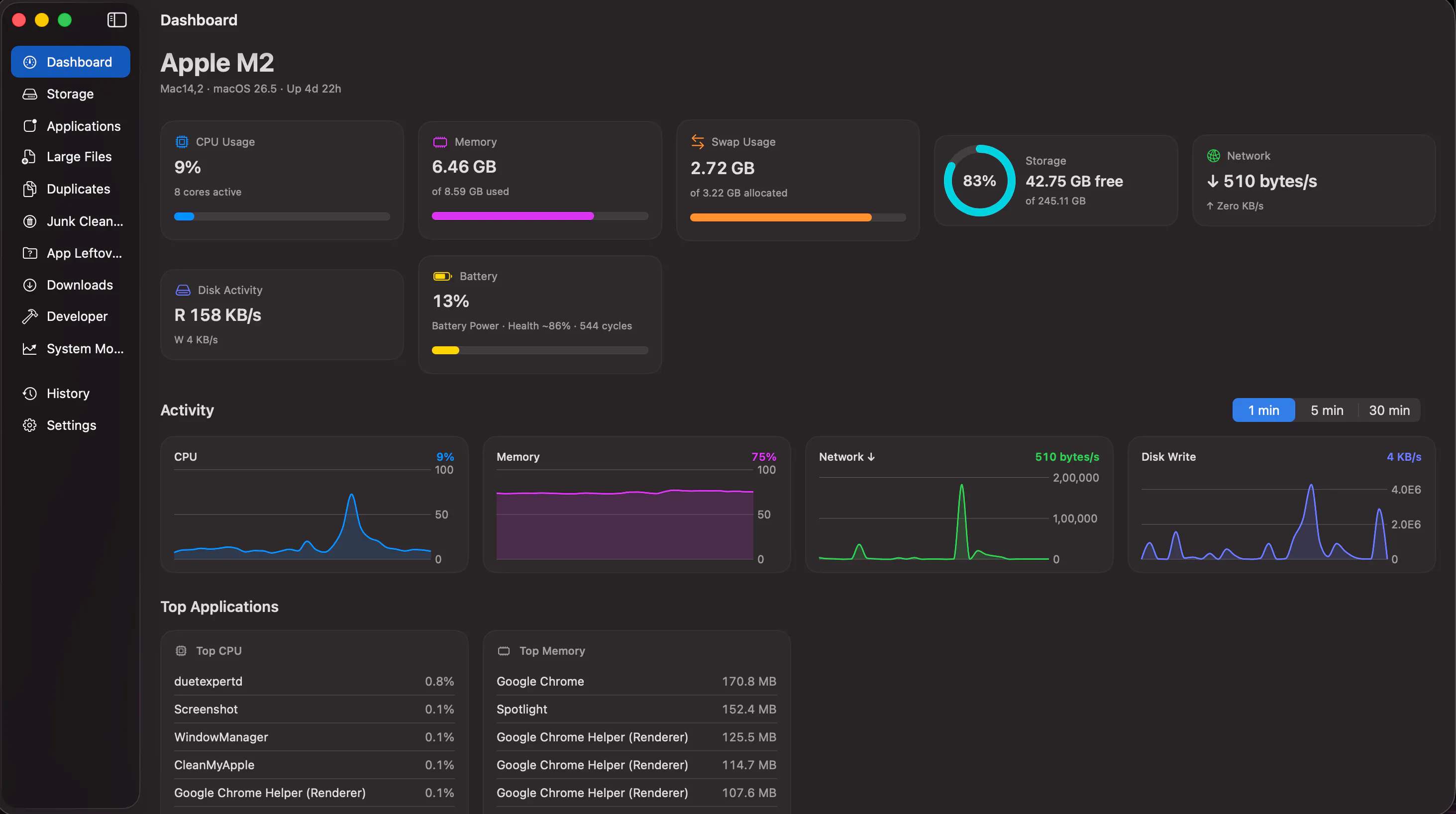The width and height of the screenshot is (1456, 814).
Task: Switch activity range to 5 min
Action: (x=1327, y=410)
